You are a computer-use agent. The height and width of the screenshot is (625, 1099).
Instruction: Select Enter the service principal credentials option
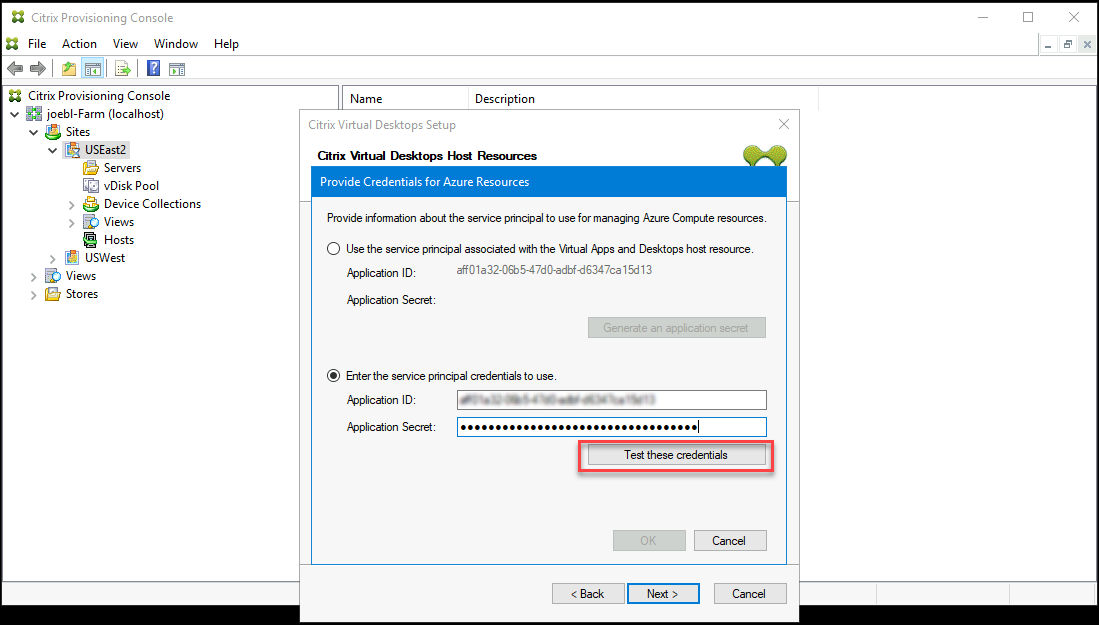[x=333, y=375]
